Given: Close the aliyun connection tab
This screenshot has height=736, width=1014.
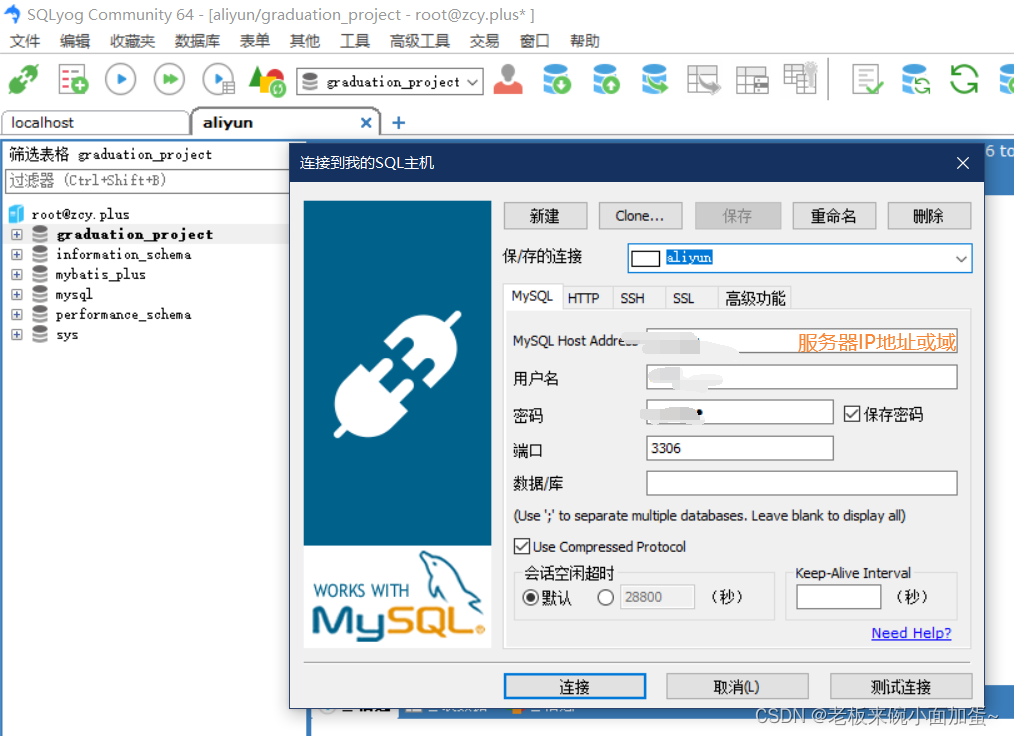Looking at the screenshot, I should click(x=366, y=122).
